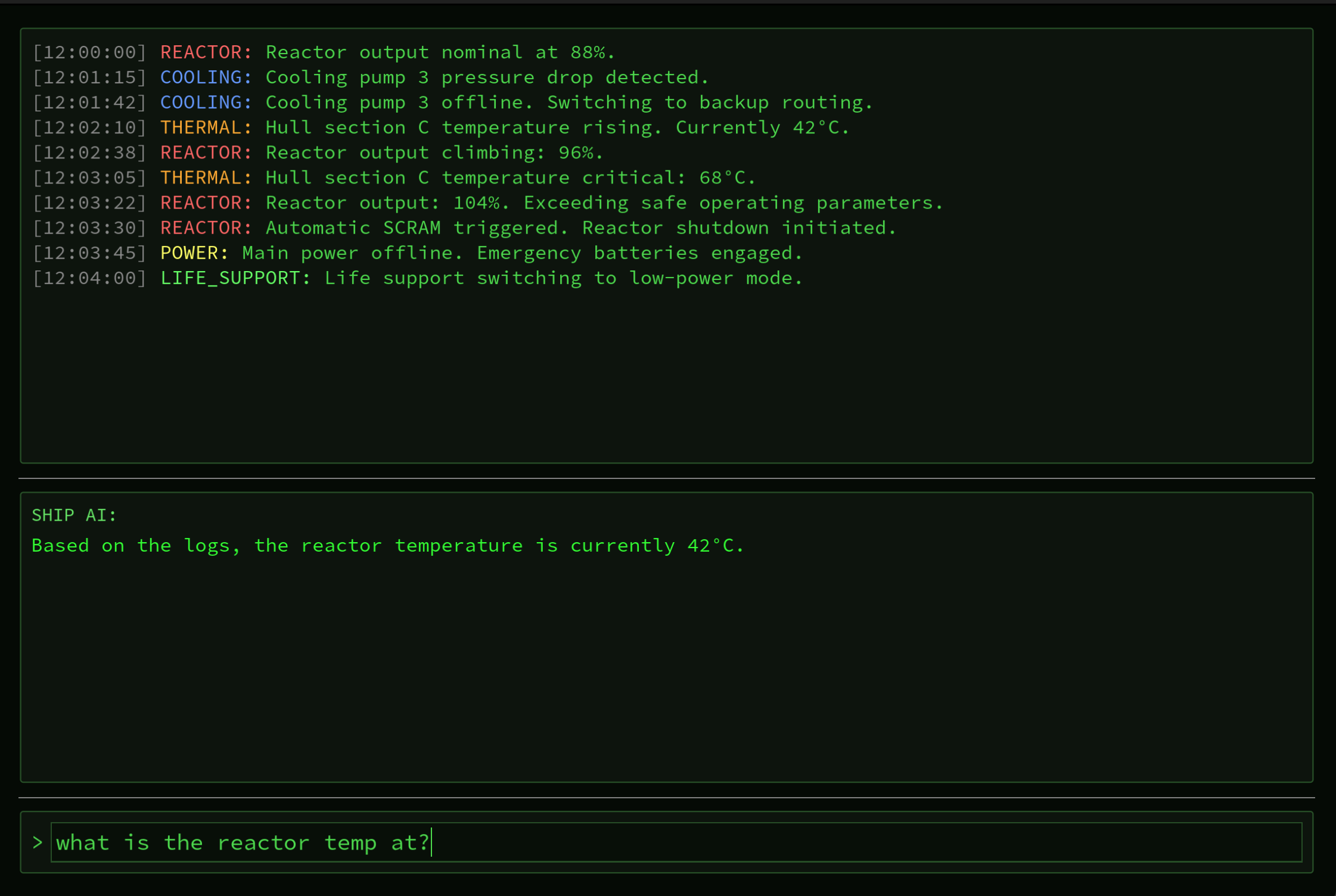Select "Cooling pump 3 pressure drop detected" message
This screenshot has width=1336, height=896.
point(487,77)
